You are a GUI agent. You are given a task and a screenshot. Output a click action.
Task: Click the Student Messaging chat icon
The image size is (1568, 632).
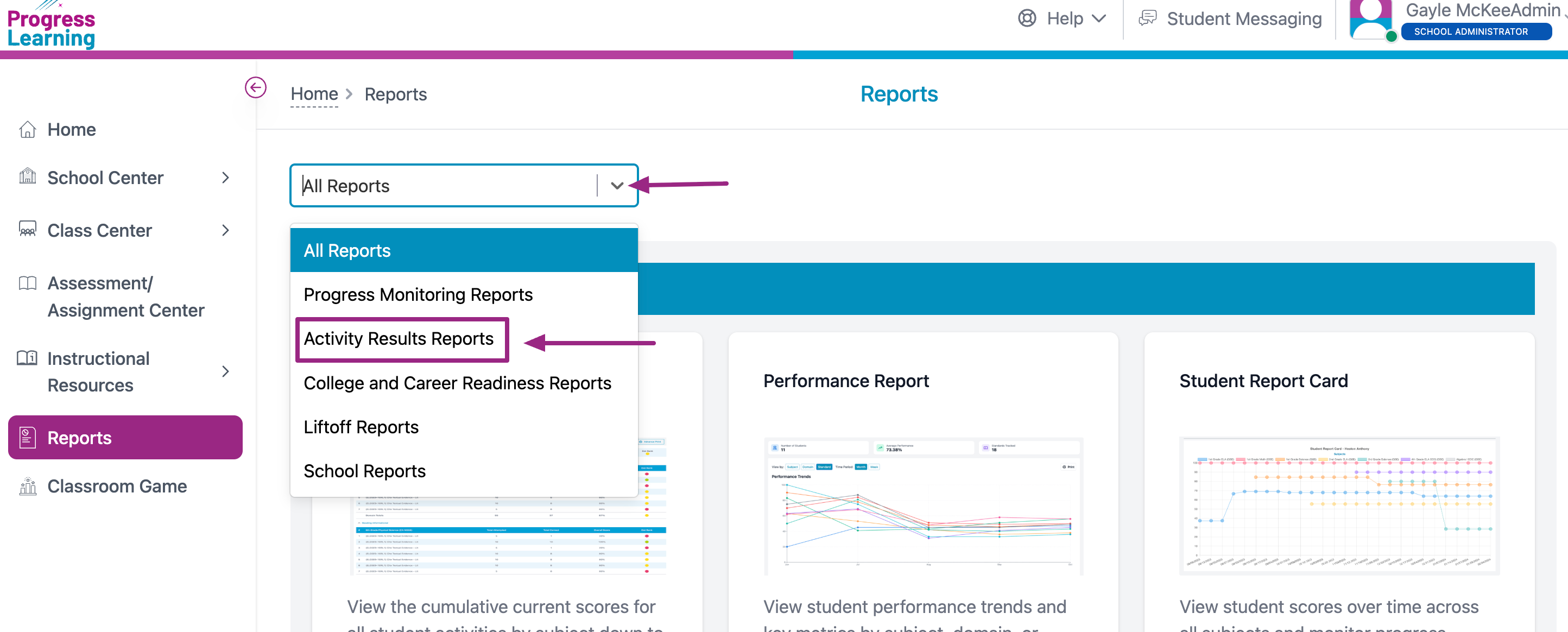[x=1147, y=18]
